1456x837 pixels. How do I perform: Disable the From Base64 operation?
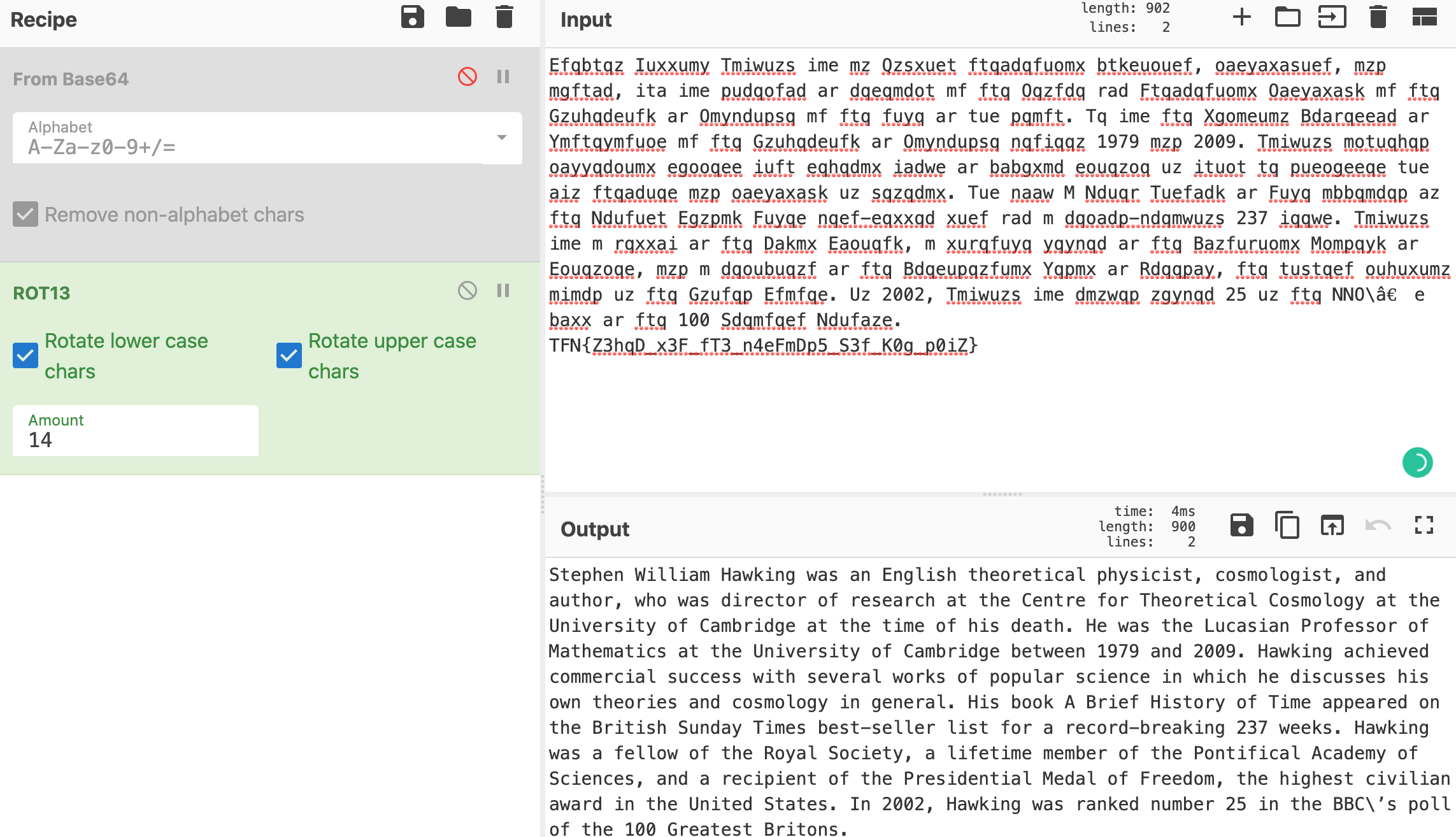[468, 76]
